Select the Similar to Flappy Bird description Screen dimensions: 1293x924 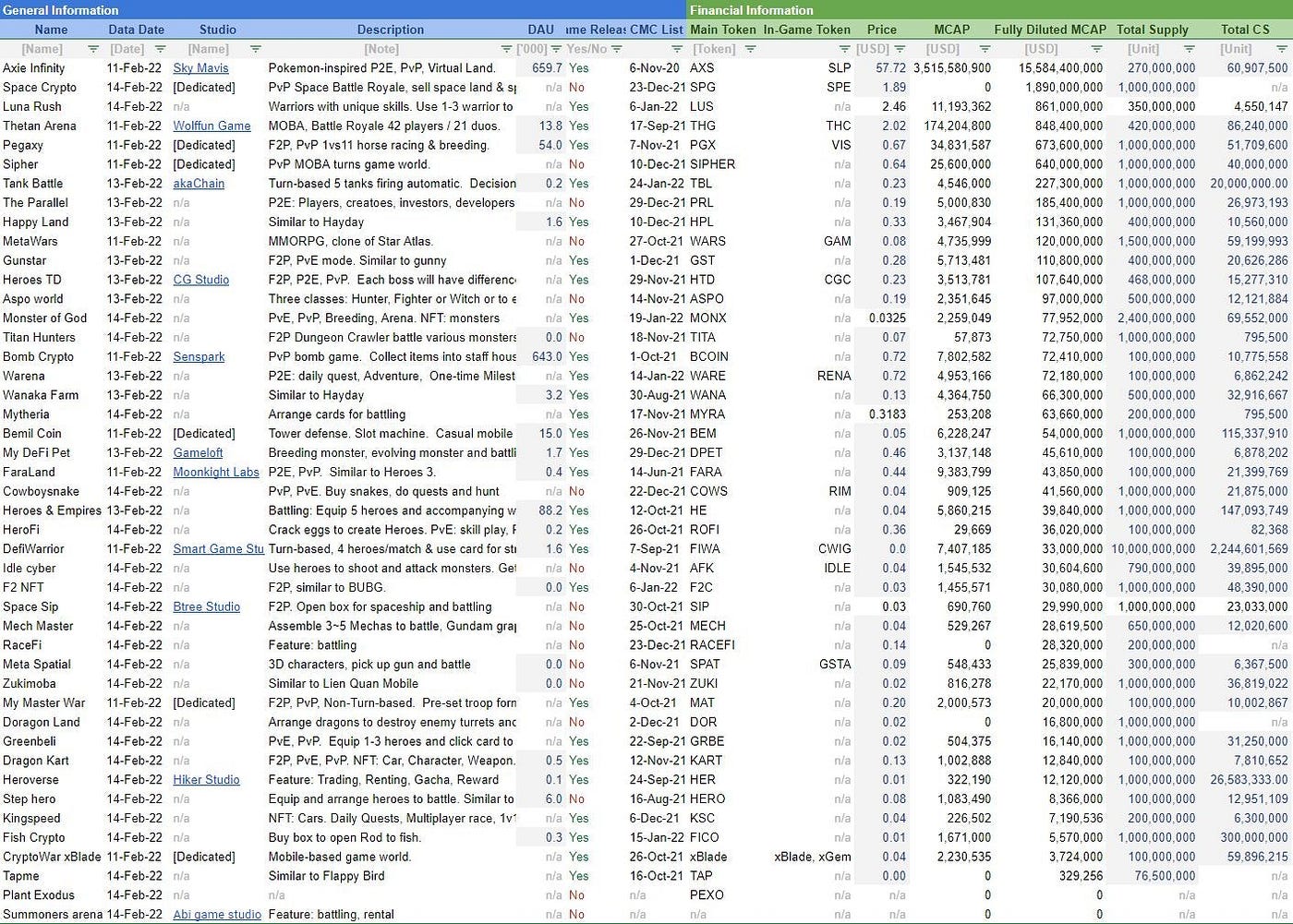pos(326,876)
